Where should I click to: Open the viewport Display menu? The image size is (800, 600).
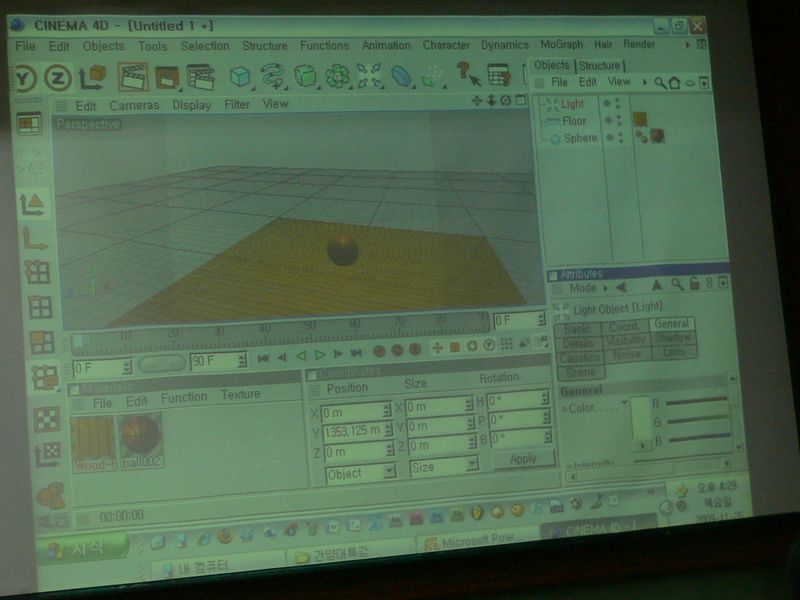point(191,105)
